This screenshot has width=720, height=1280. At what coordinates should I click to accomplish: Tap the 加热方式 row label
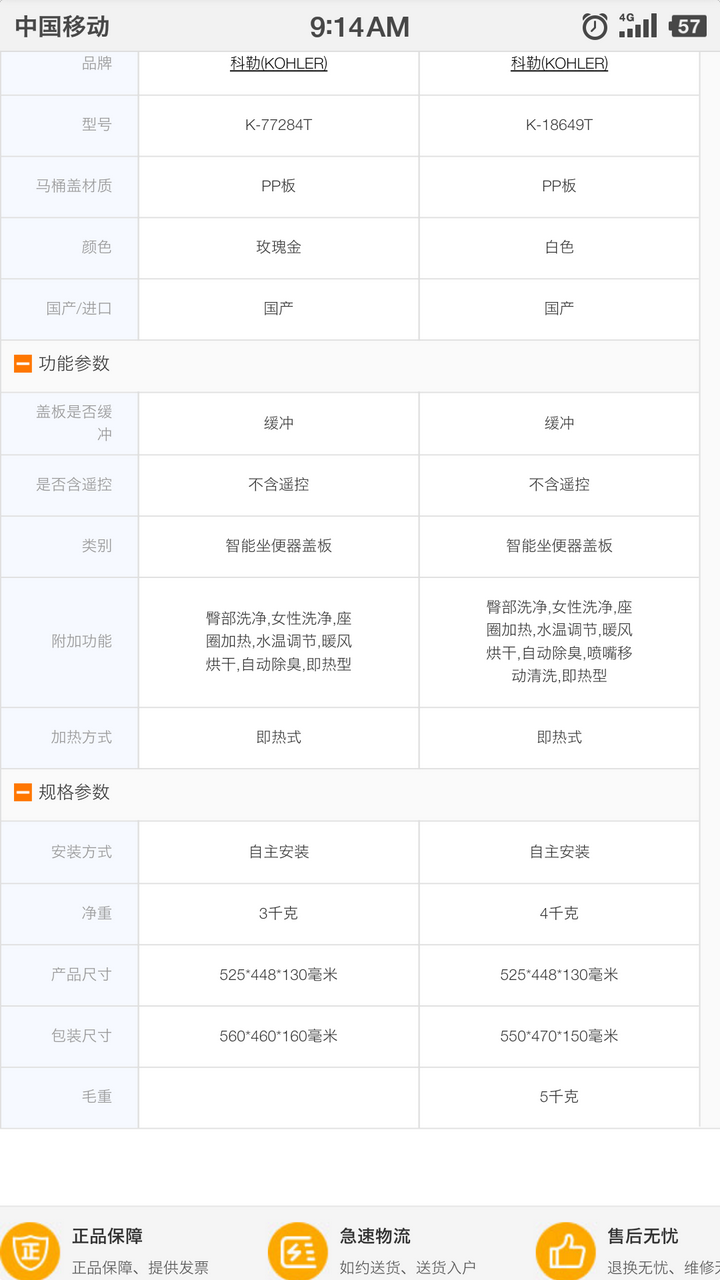point(82,737)
